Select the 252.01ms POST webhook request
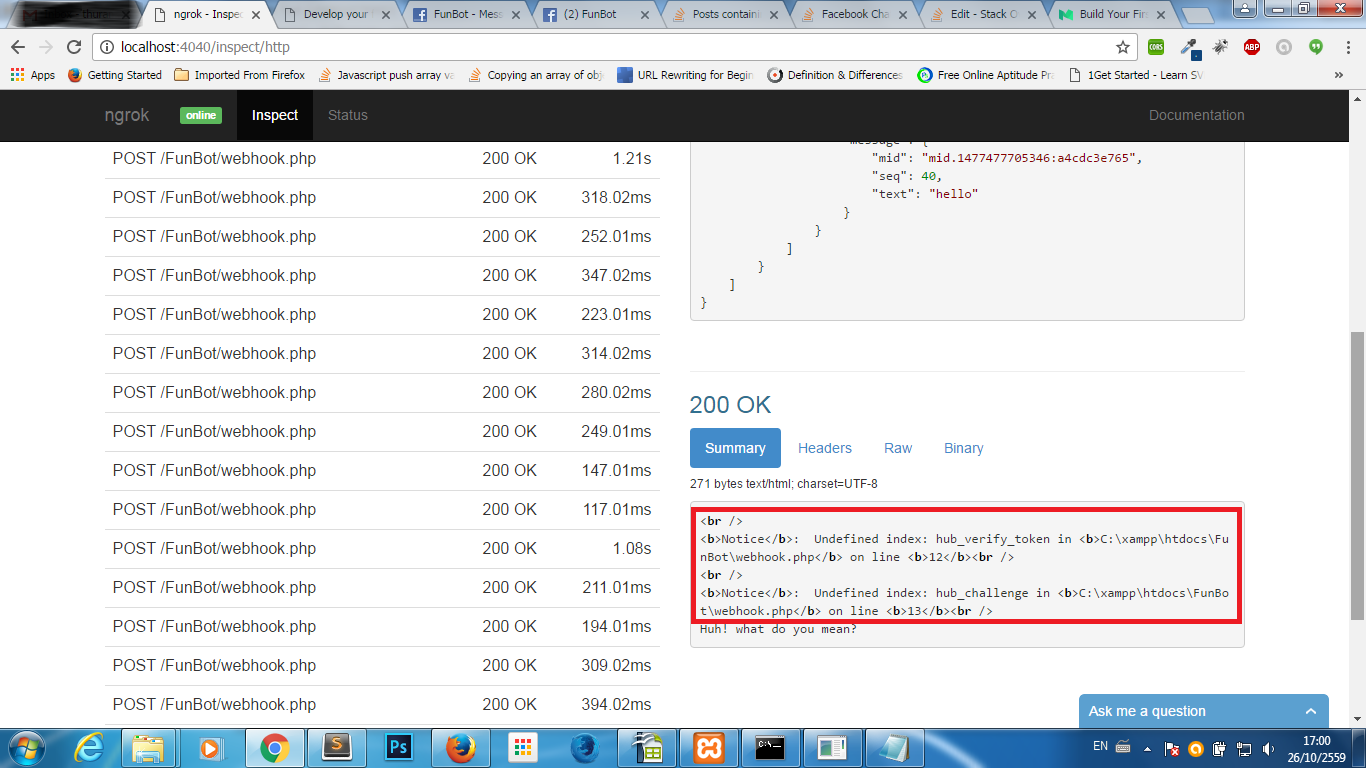The image size is (1366, 768). pos(382,237)
